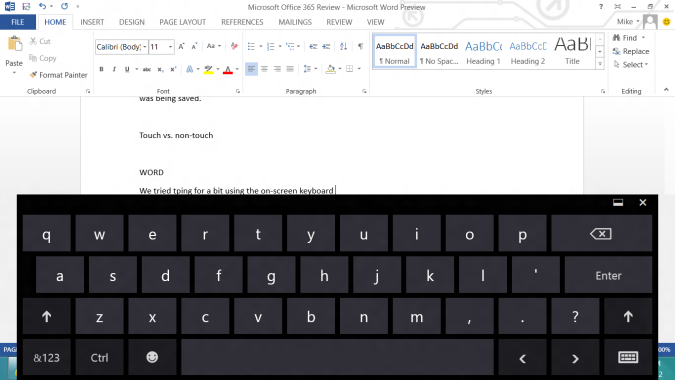Switch to the INSERT tab
Image resolution: width=675 pixels, height=380 pixels.
click(x=92, y=22)
